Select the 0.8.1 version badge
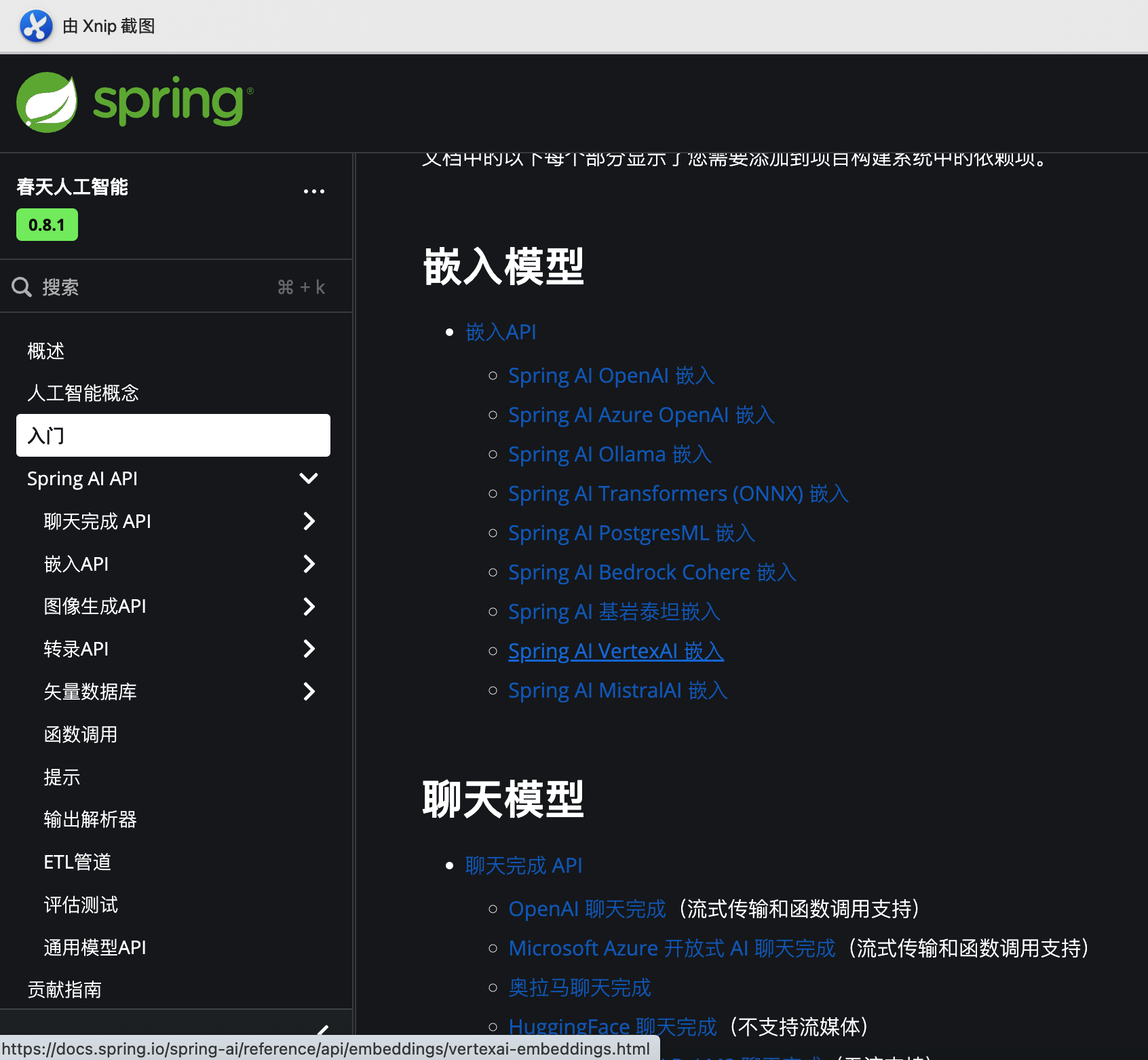 pos(47,225)
